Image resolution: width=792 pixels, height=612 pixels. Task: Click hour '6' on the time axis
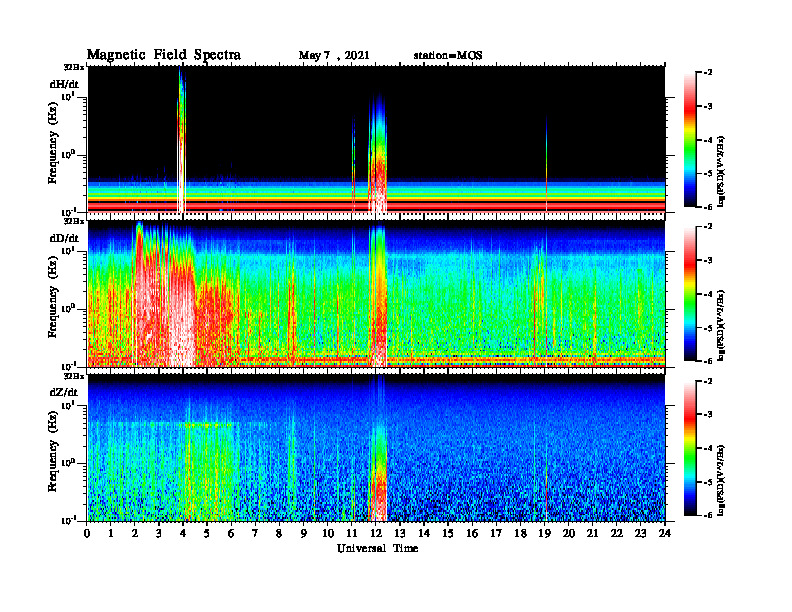(231, 533)
